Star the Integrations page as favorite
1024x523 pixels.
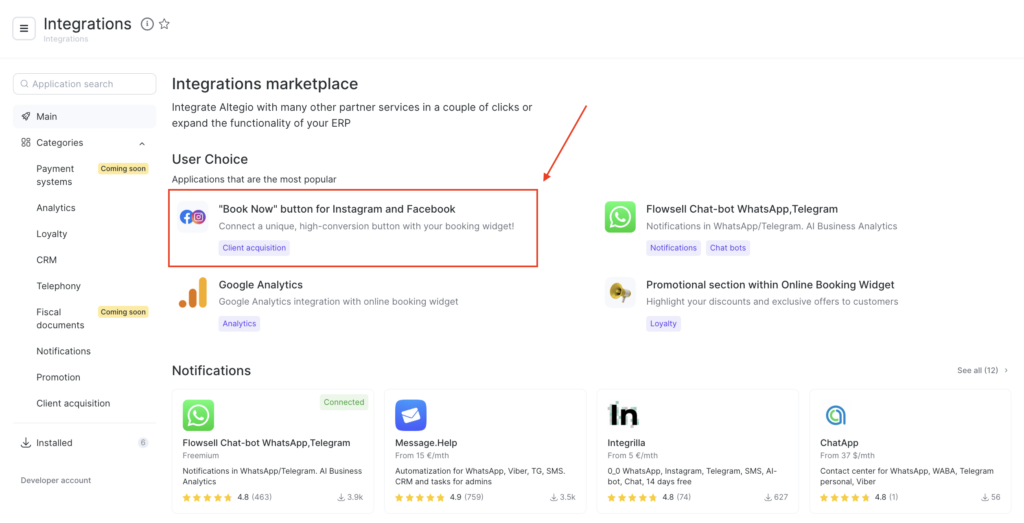click(164, 24)
